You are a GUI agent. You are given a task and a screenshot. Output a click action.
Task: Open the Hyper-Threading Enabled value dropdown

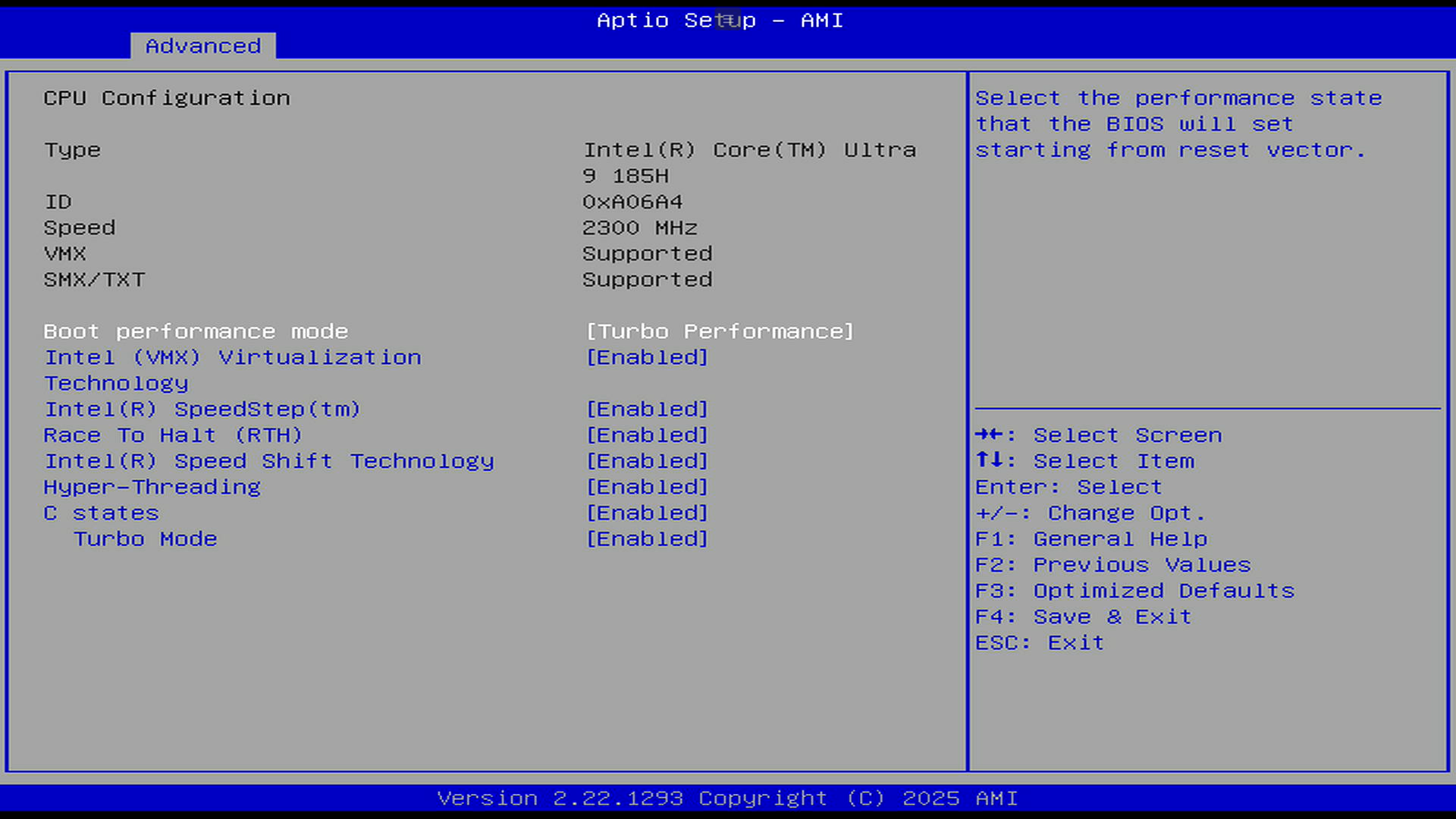pos(647,487)
